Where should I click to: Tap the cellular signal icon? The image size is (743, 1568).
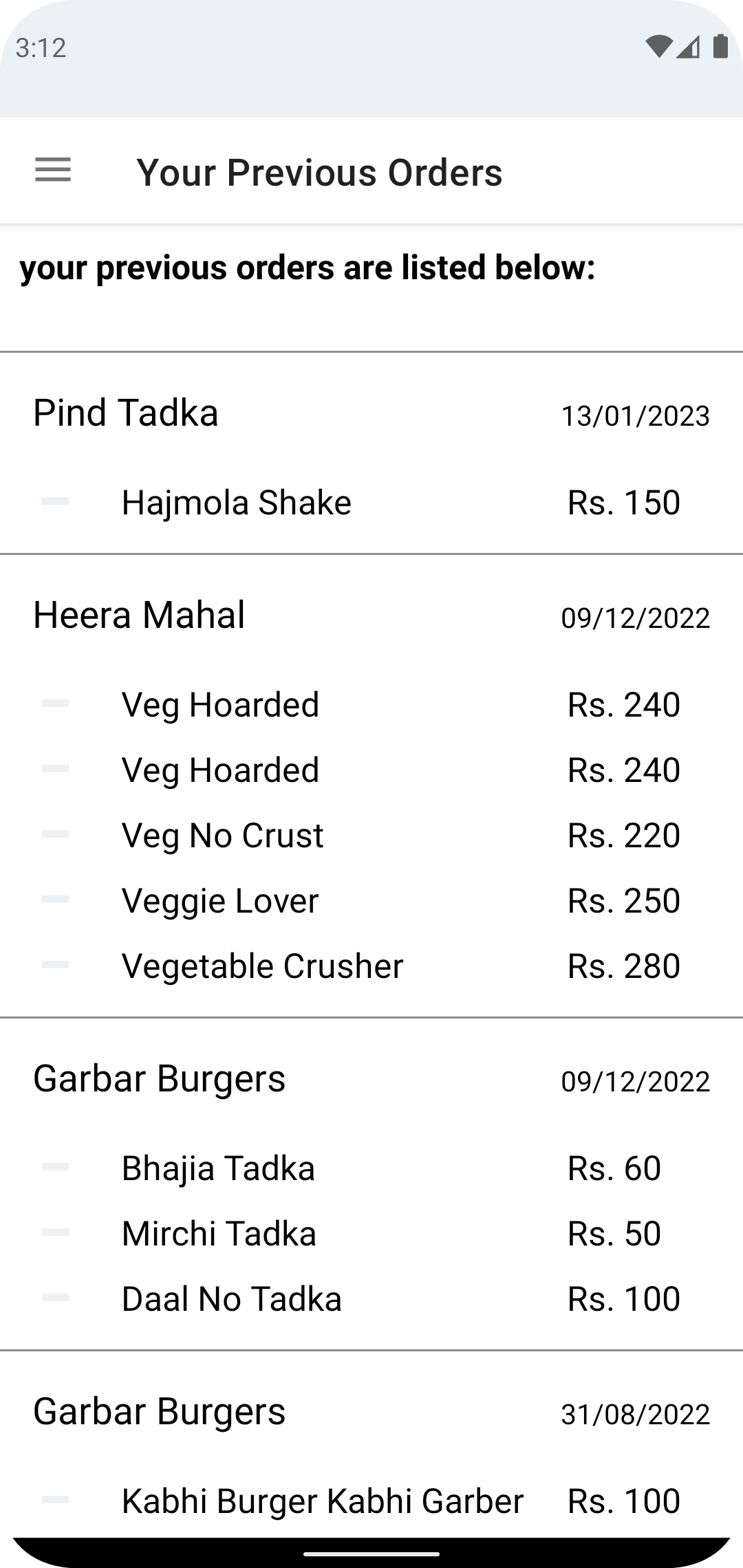point(688,47)
